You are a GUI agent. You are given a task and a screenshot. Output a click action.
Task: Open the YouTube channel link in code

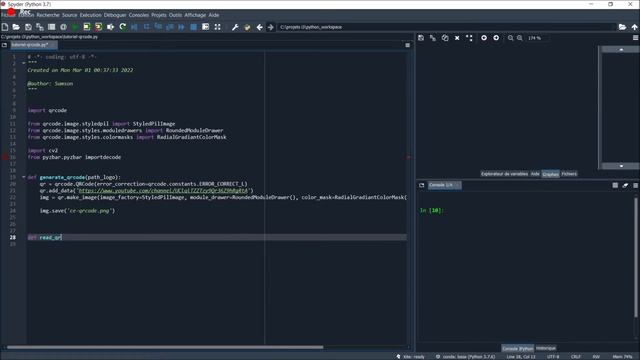(x=163, y=191)
